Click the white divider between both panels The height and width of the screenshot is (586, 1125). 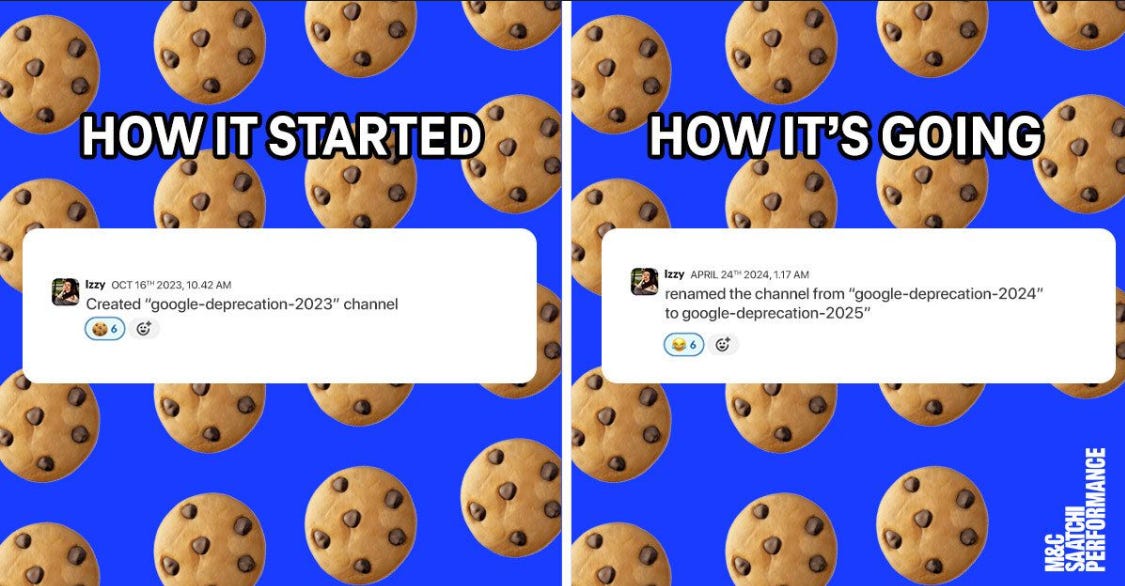tap(567, 293)
